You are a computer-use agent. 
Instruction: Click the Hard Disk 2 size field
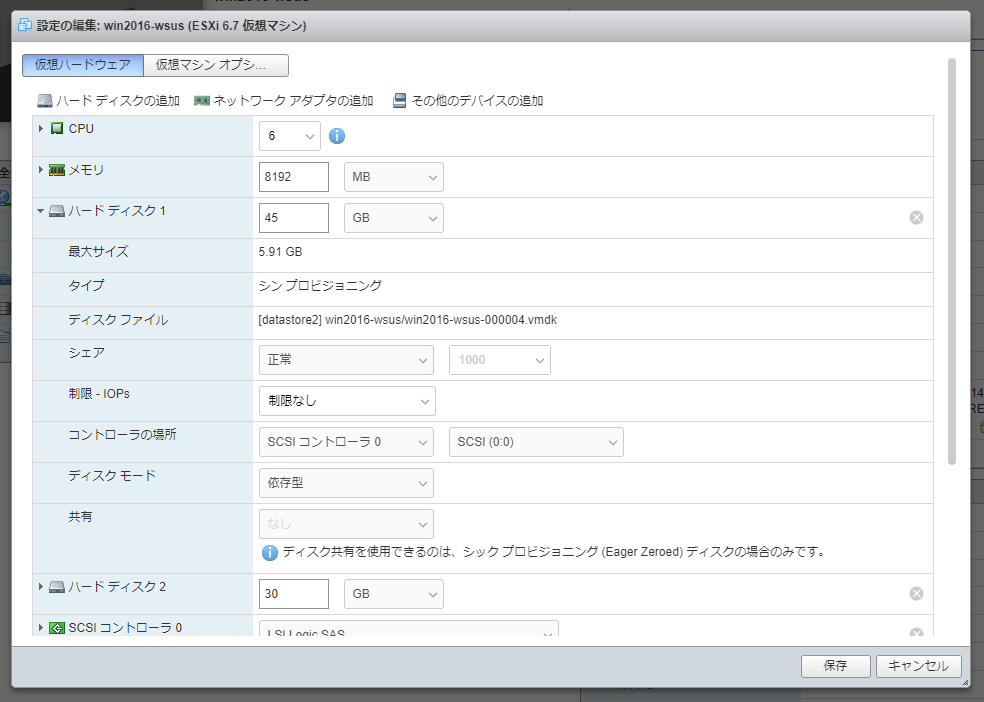point(294,594)
